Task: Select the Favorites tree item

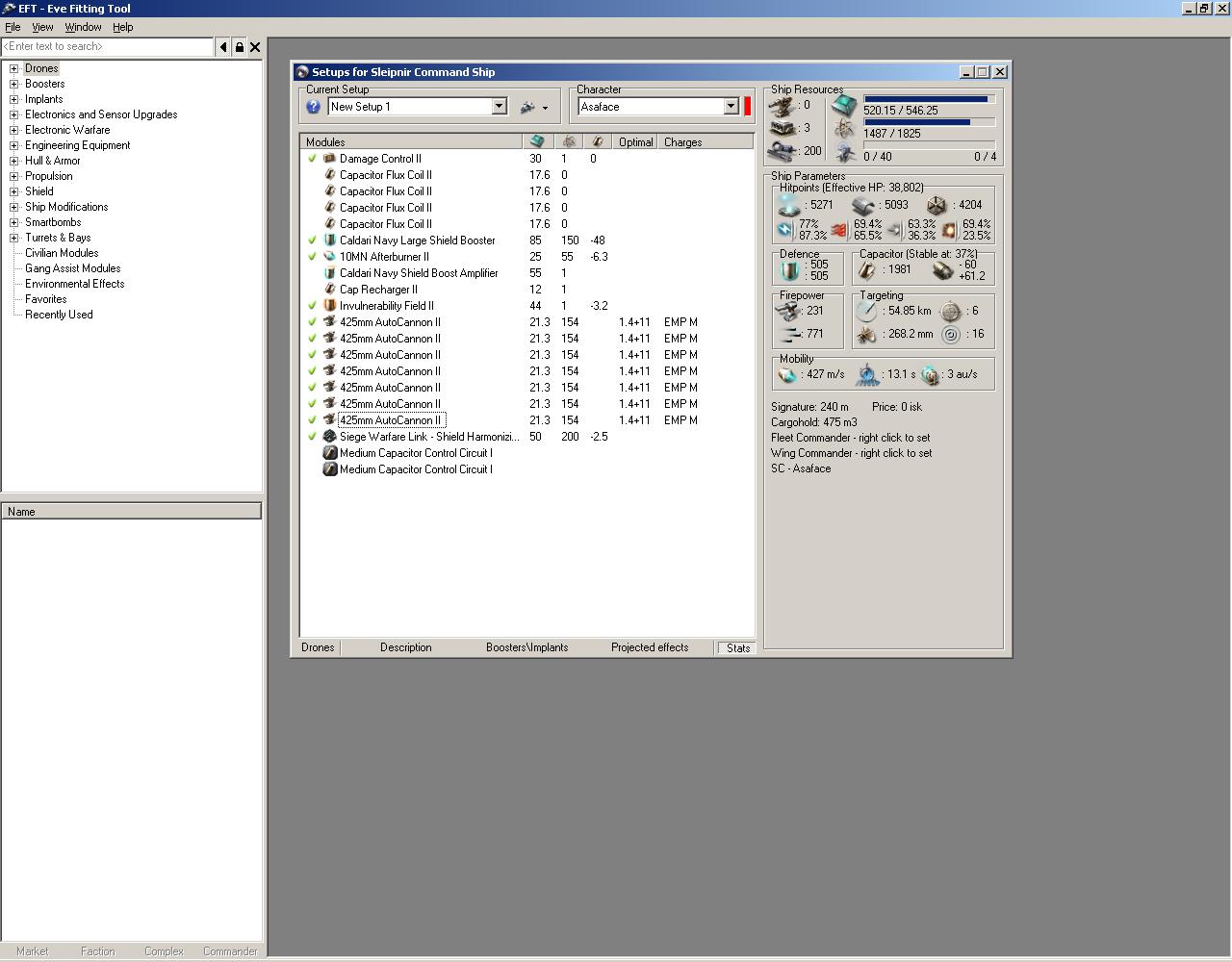Action: pos(46,299)
